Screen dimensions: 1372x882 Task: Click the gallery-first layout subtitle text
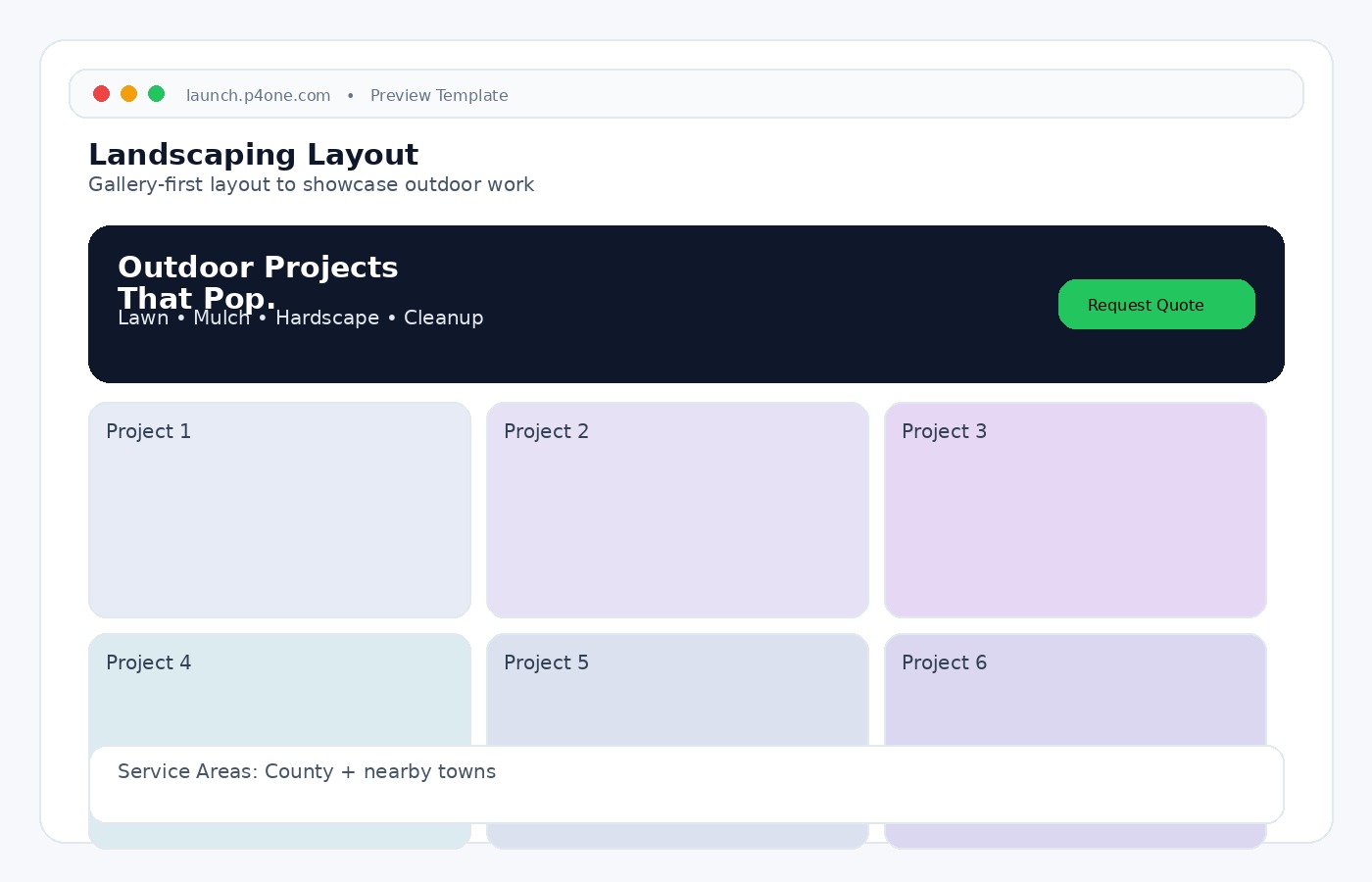tap(311, 184)
